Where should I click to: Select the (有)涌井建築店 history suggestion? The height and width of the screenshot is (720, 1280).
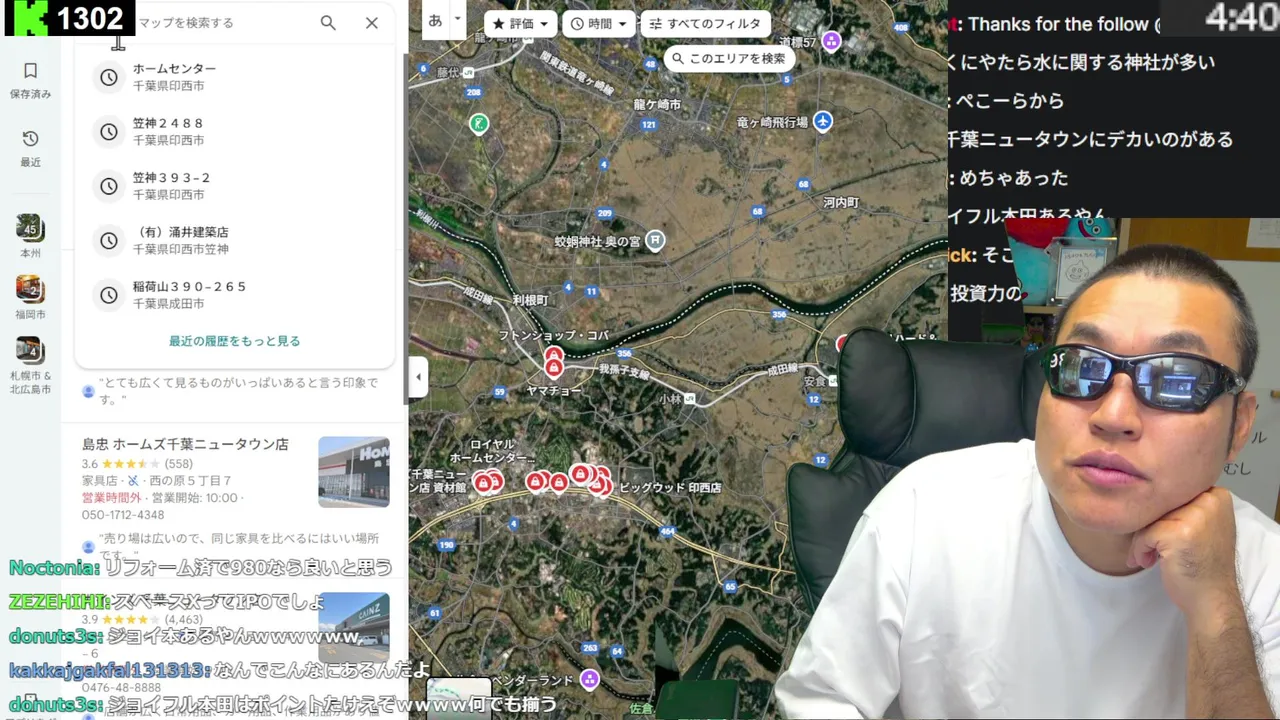pos(235,240)
